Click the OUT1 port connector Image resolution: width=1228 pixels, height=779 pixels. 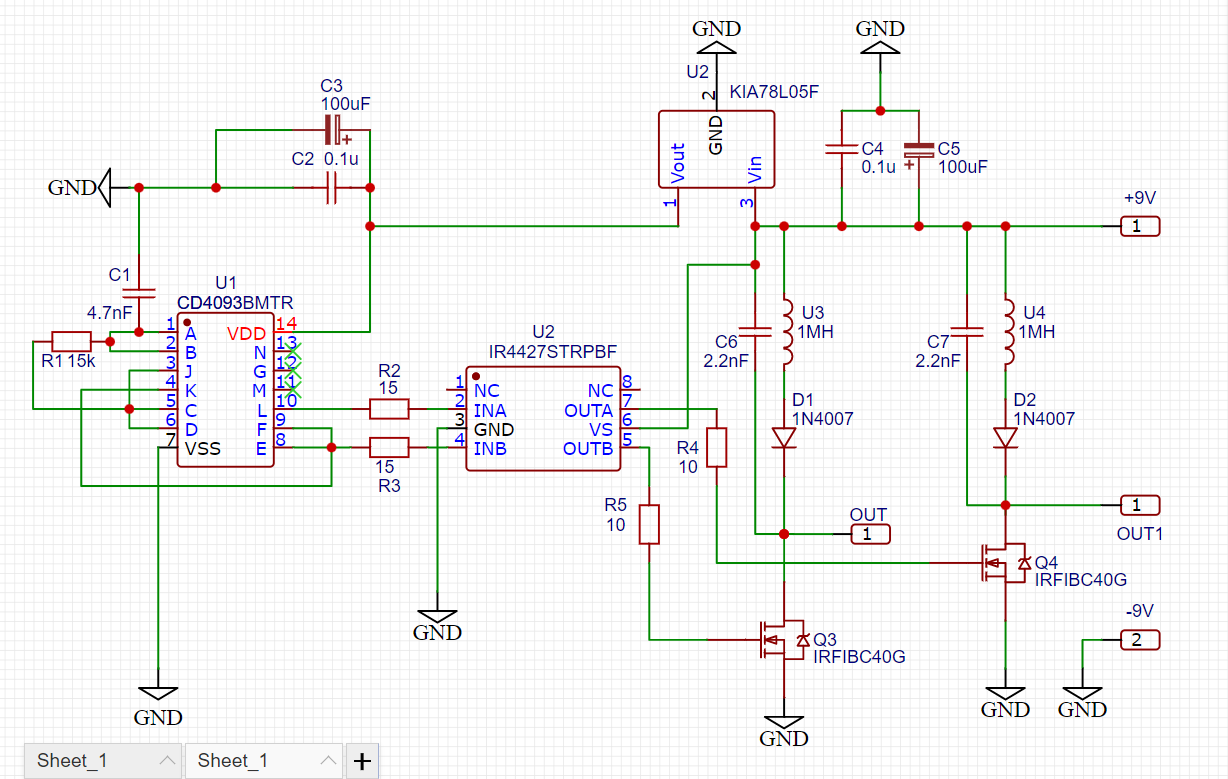[1139, 505]
